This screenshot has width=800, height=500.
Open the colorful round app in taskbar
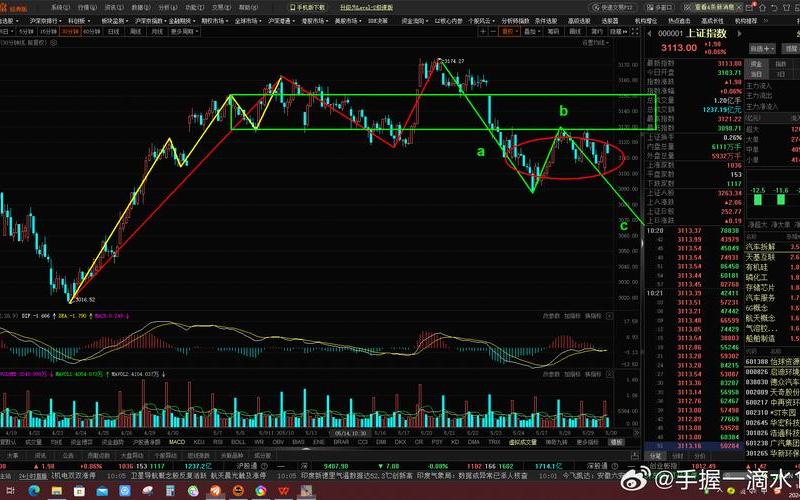pyautogui.click(x=261, y=491)
